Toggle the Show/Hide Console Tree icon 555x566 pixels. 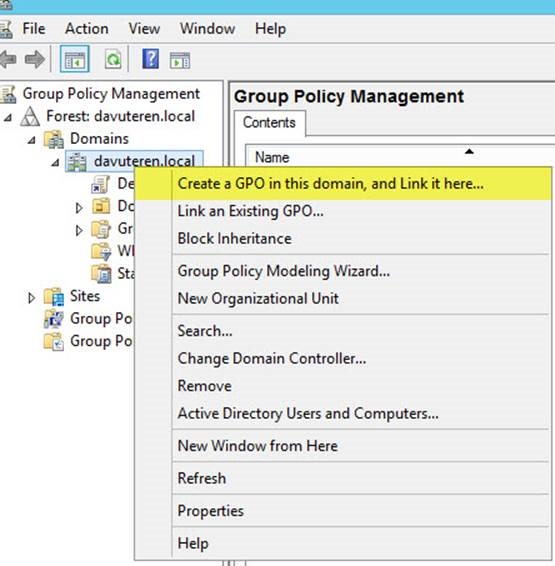(75, 59)
